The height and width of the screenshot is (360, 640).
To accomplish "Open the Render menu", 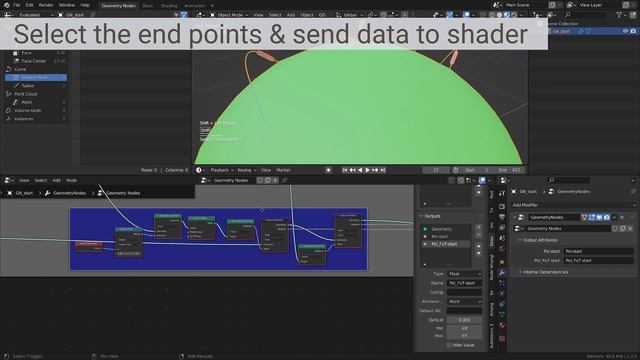I will point(46,5).
